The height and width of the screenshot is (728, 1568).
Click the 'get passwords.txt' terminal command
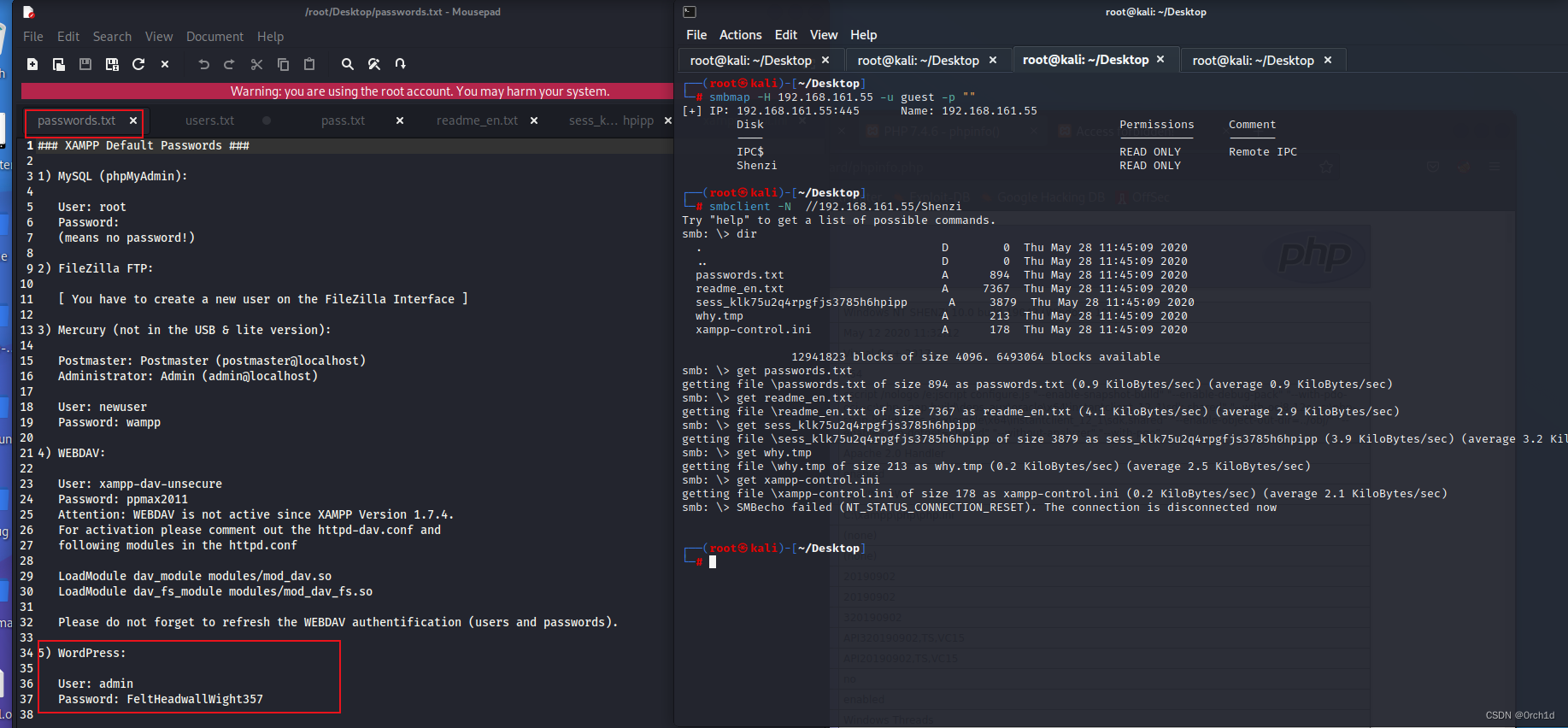tap(795, 371)
